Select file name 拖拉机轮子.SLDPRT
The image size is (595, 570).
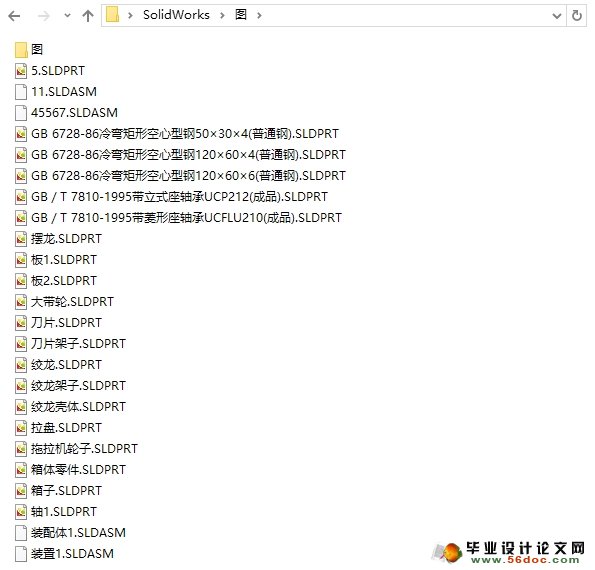(x=85, y=449)
